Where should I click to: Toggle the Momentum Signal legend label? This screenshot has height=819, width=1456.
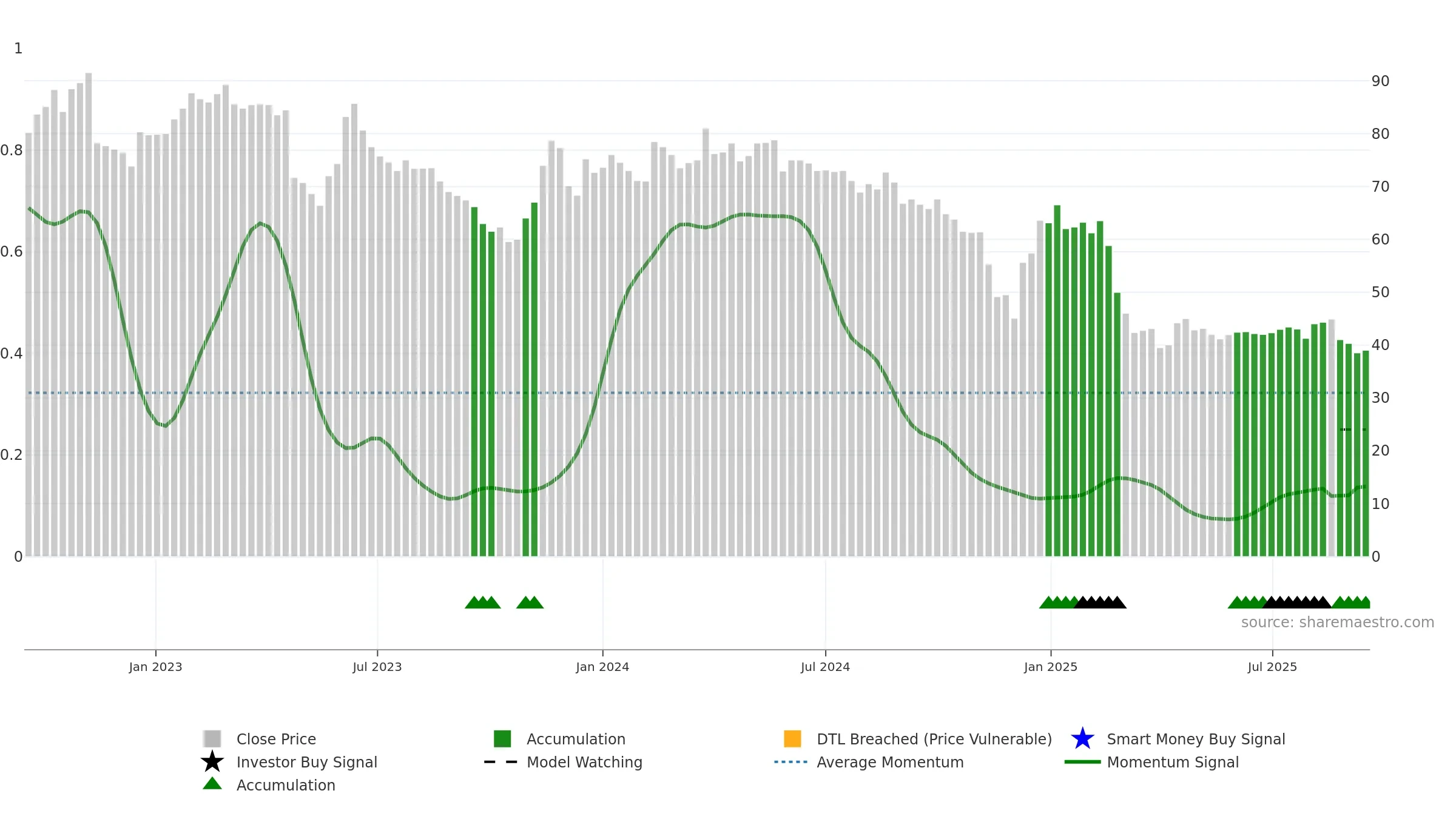pyautogui.click(x=1173, y=762)
